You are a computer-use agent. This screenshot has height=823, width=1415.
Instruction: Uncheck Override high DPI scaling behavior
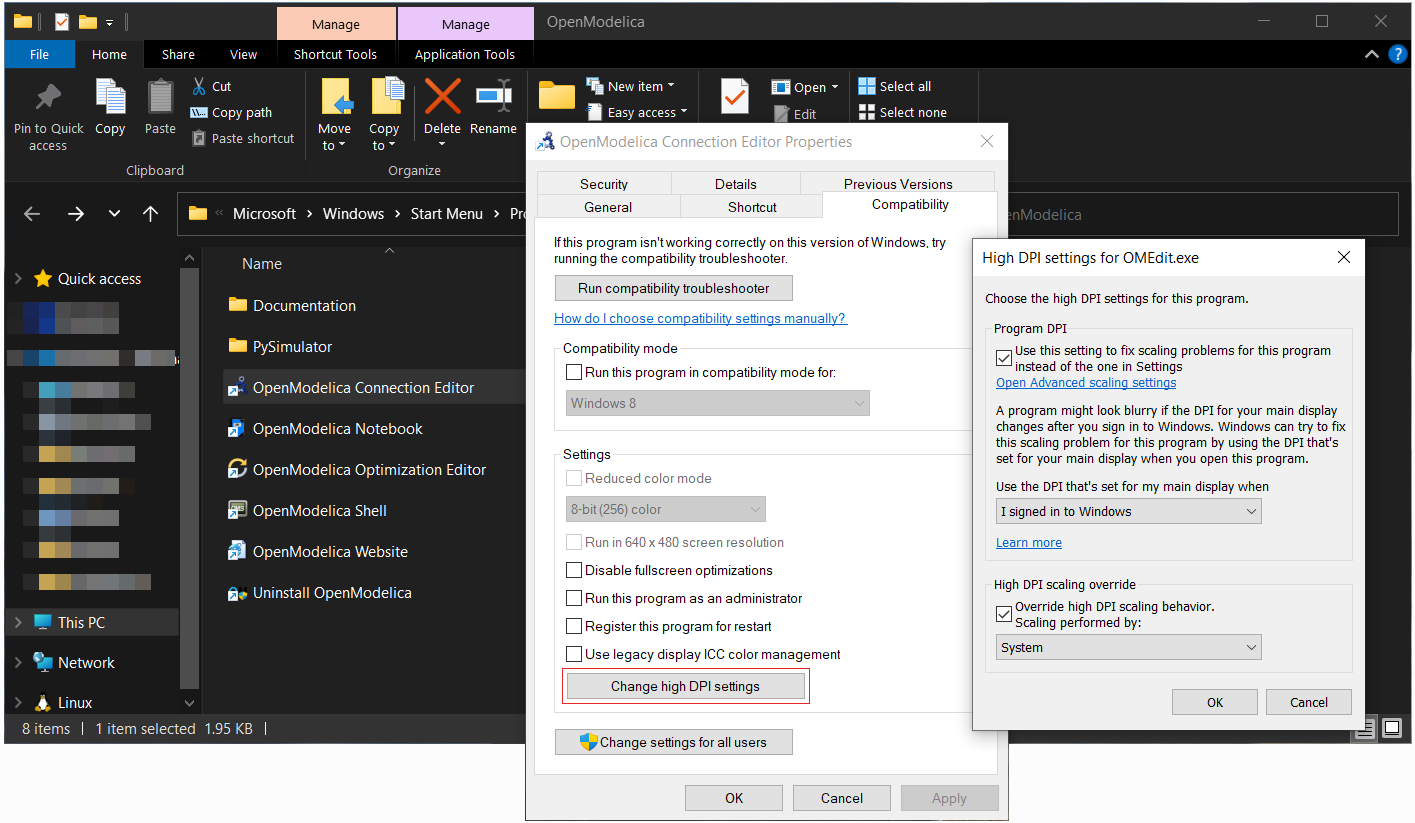(1004, 613)
